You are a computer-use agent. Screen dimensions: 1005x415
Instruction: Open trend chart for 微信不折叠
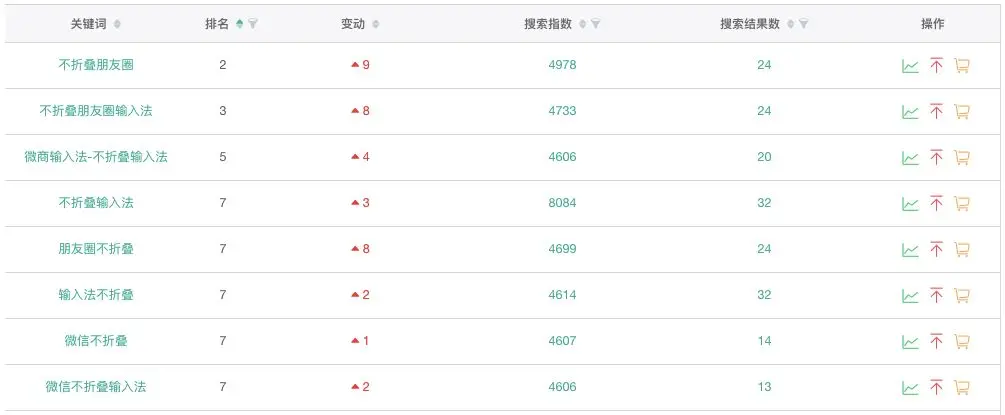click(x=910, y=342)
